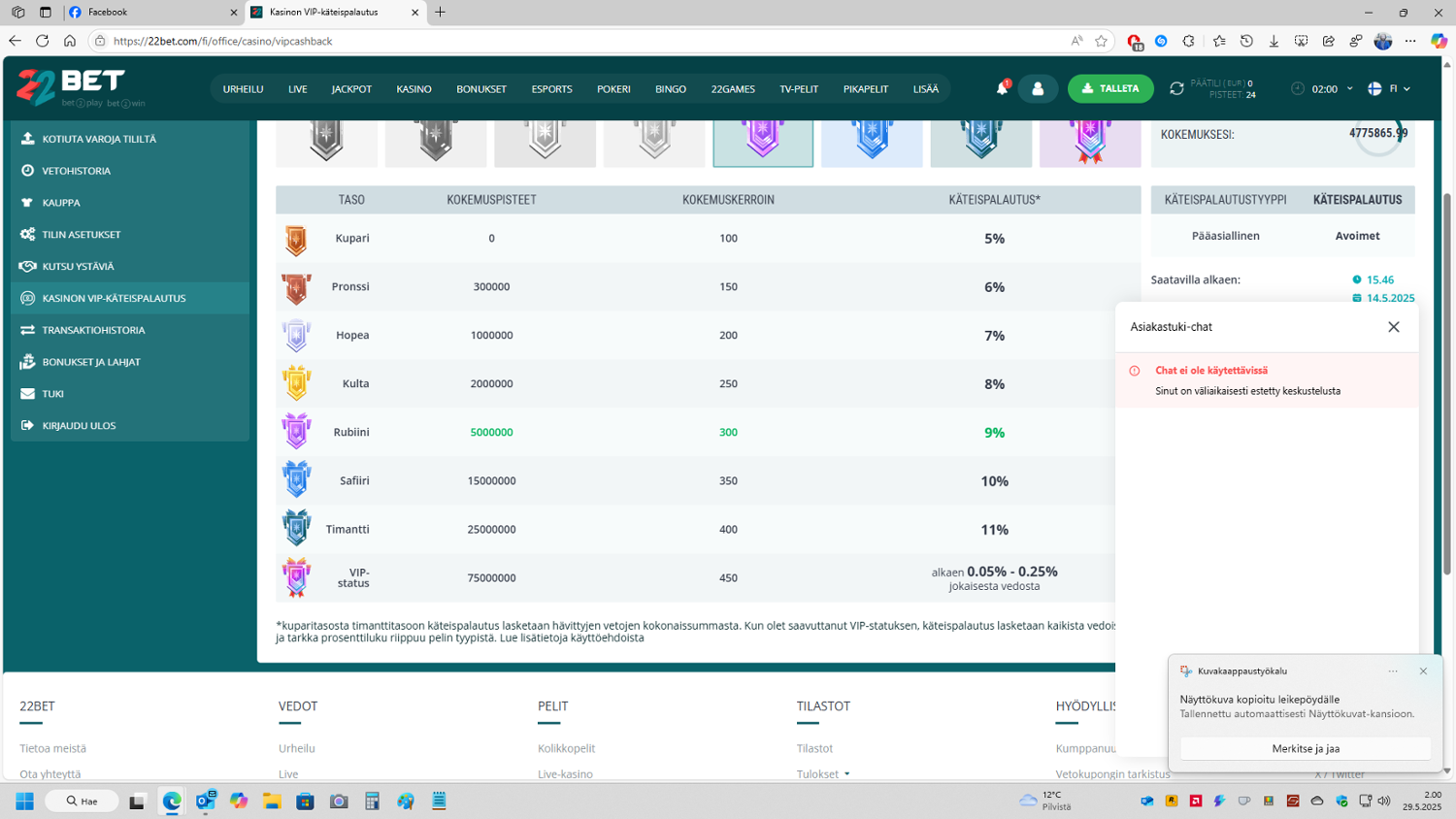
Task: Click the Pronssi level badge icon
Action: 296,287
